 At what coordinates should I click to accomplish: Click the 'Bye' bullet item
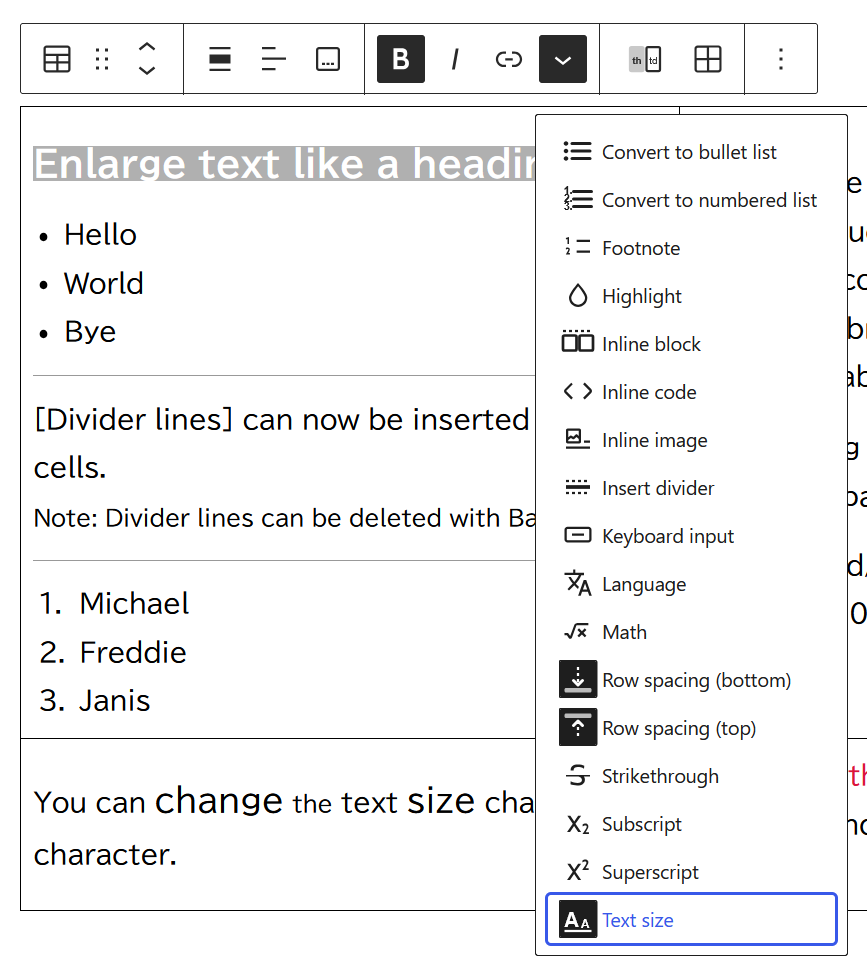[90, 332]
